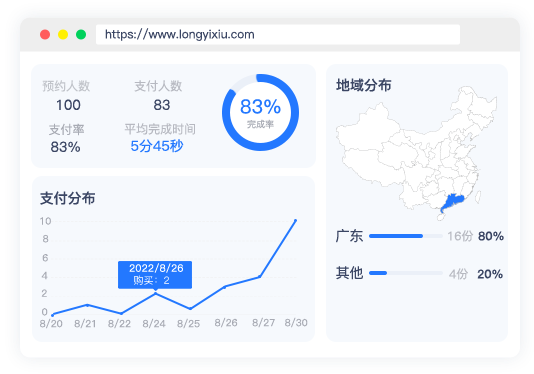Image resolution: width=534 pixels, height=374 pixels.
Task: Click the 广东 progress bar
Action: (x=406, y=236)
